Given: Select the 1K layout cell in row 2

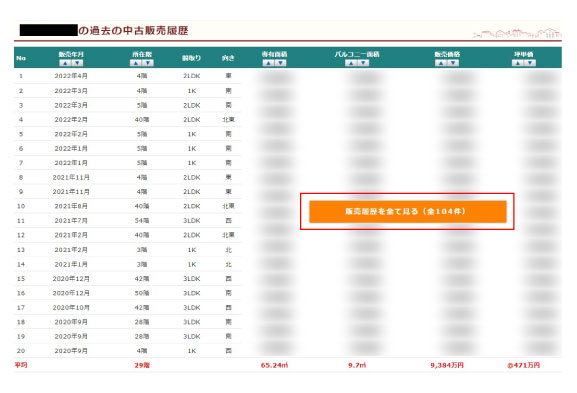Looking at the screenshot, I should [192, 91].
